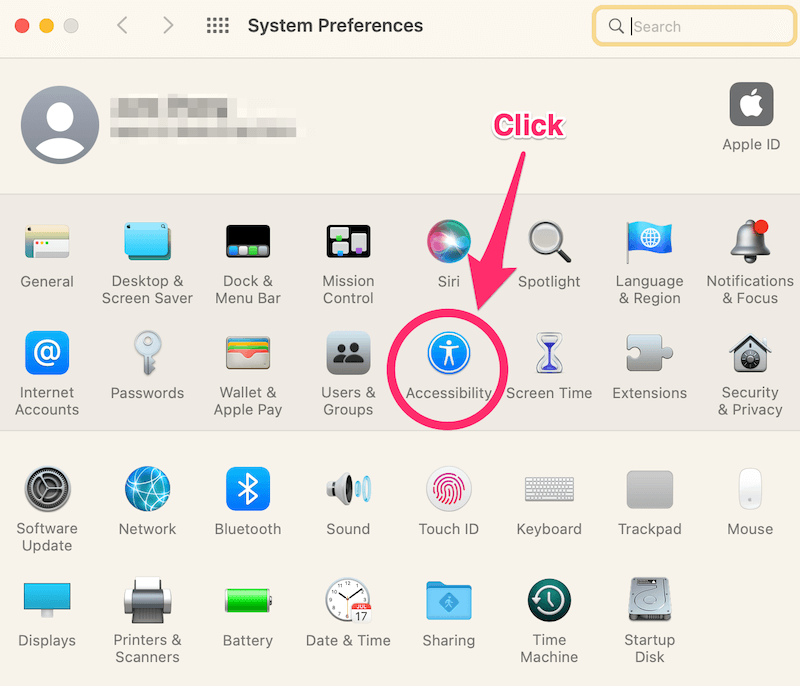Open Mouse preferences
This screenshot has width=800, height=686.
click(x=750, y=489)
